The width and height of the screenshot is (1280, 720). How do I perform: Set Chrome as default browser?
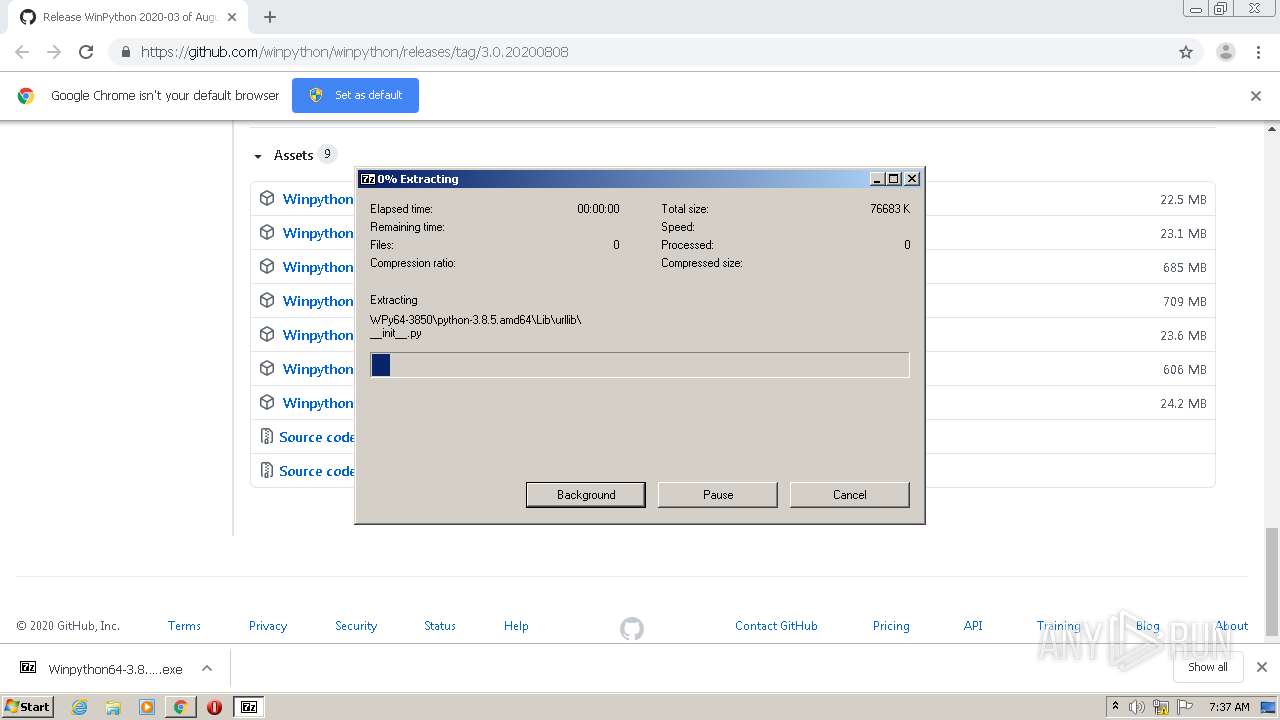(x=355, y=95)
